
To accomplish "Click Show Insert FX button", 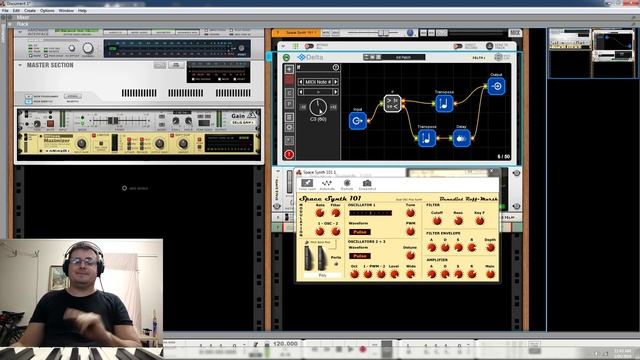I will (x=29, y=101).
